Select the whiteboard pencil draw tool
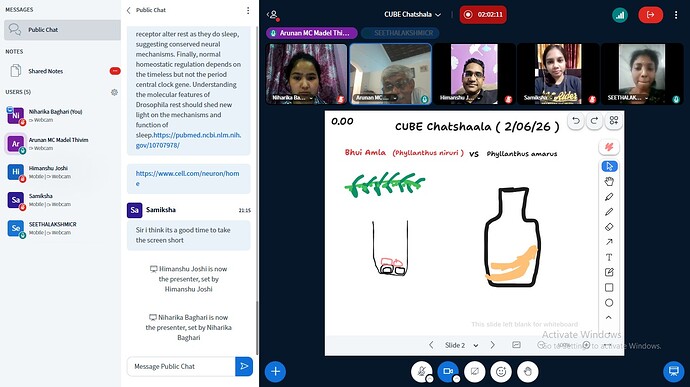690x387 pixels. pos(609,212)
